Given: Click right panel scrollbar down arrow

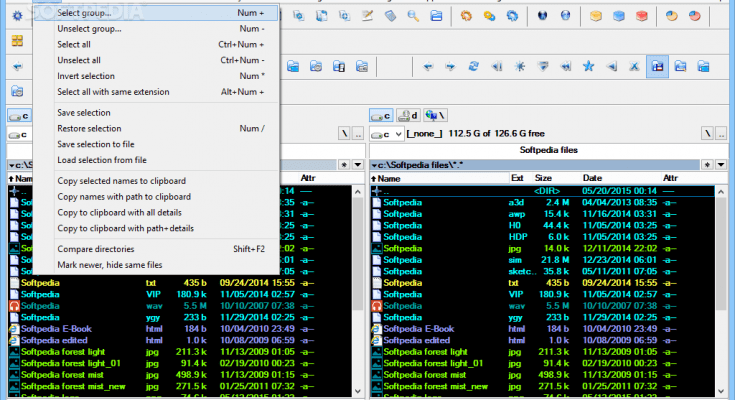Looking at the screenshot, I should tap(721, 391).
